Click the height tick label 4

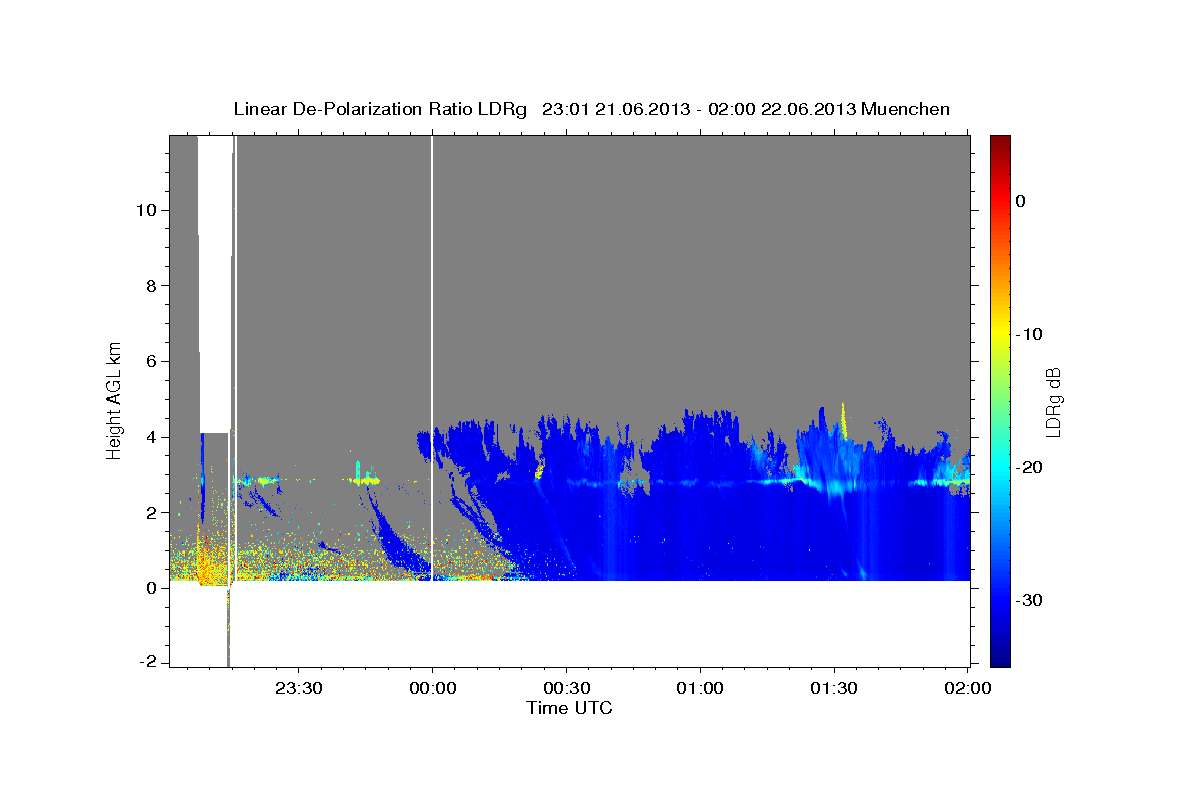pos(153,437)
